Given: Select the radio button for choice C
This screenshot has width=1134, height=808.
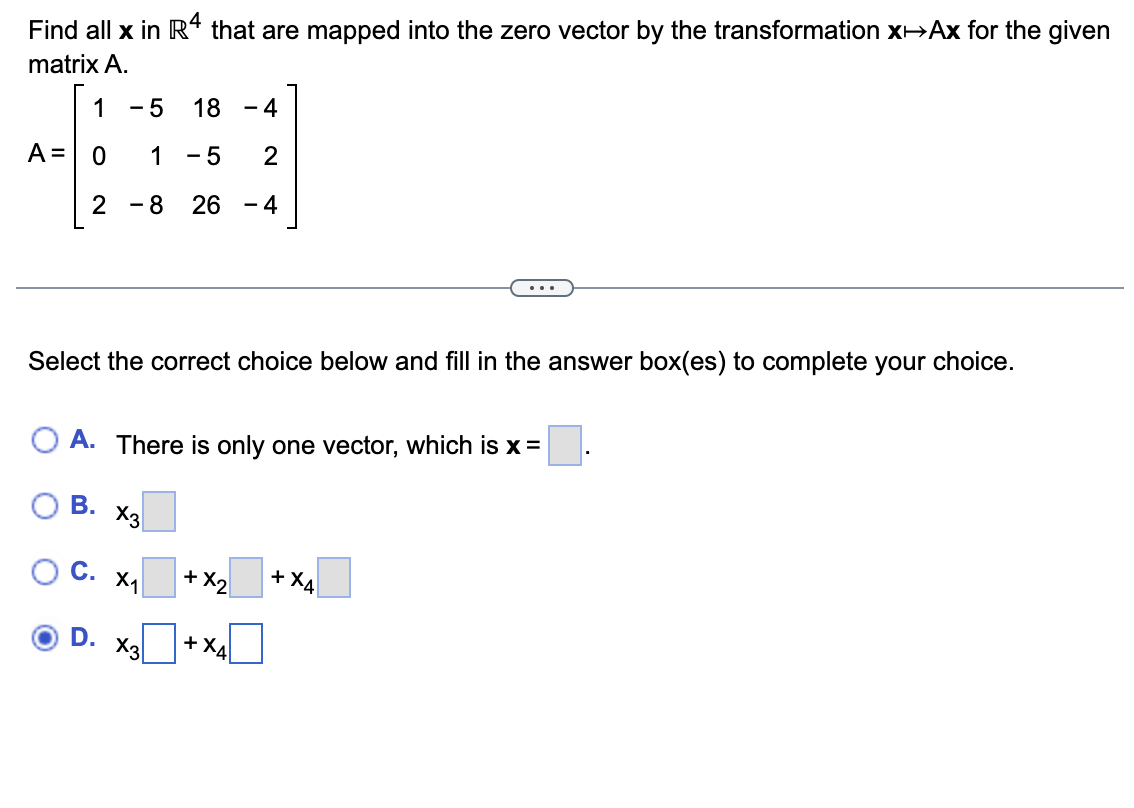Looking at the screenshot, I should 44,571.
